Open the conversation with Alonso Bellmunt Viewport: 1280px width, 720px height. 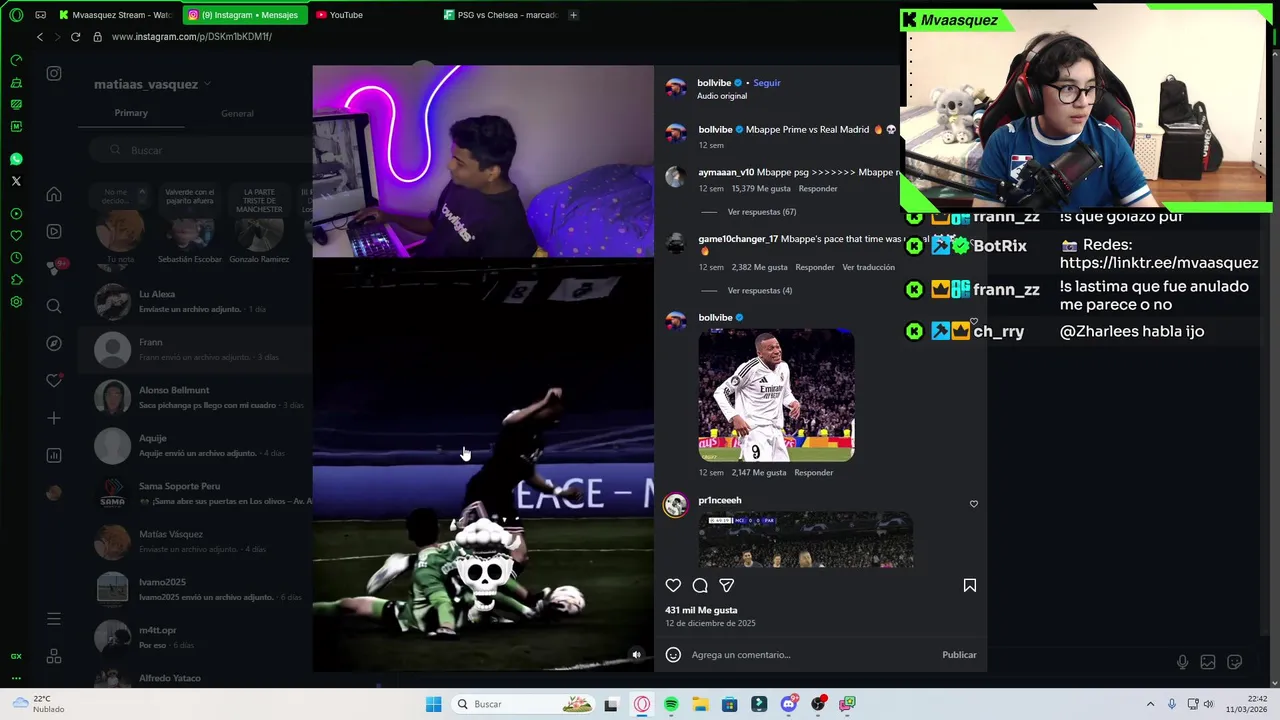(195, 397)
